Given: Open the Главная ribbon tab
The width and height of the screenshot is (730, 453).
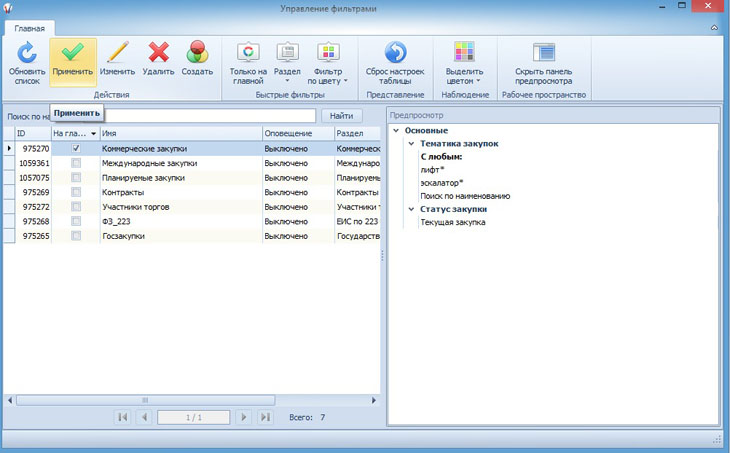Looking at the screenshot, I should [x=29, y=28].
